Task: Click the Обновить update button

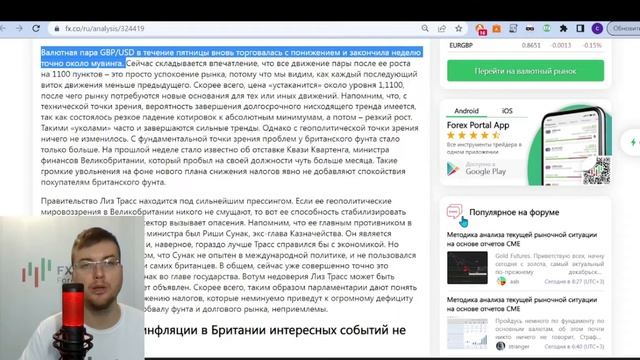Action: [x=624, y=29]
